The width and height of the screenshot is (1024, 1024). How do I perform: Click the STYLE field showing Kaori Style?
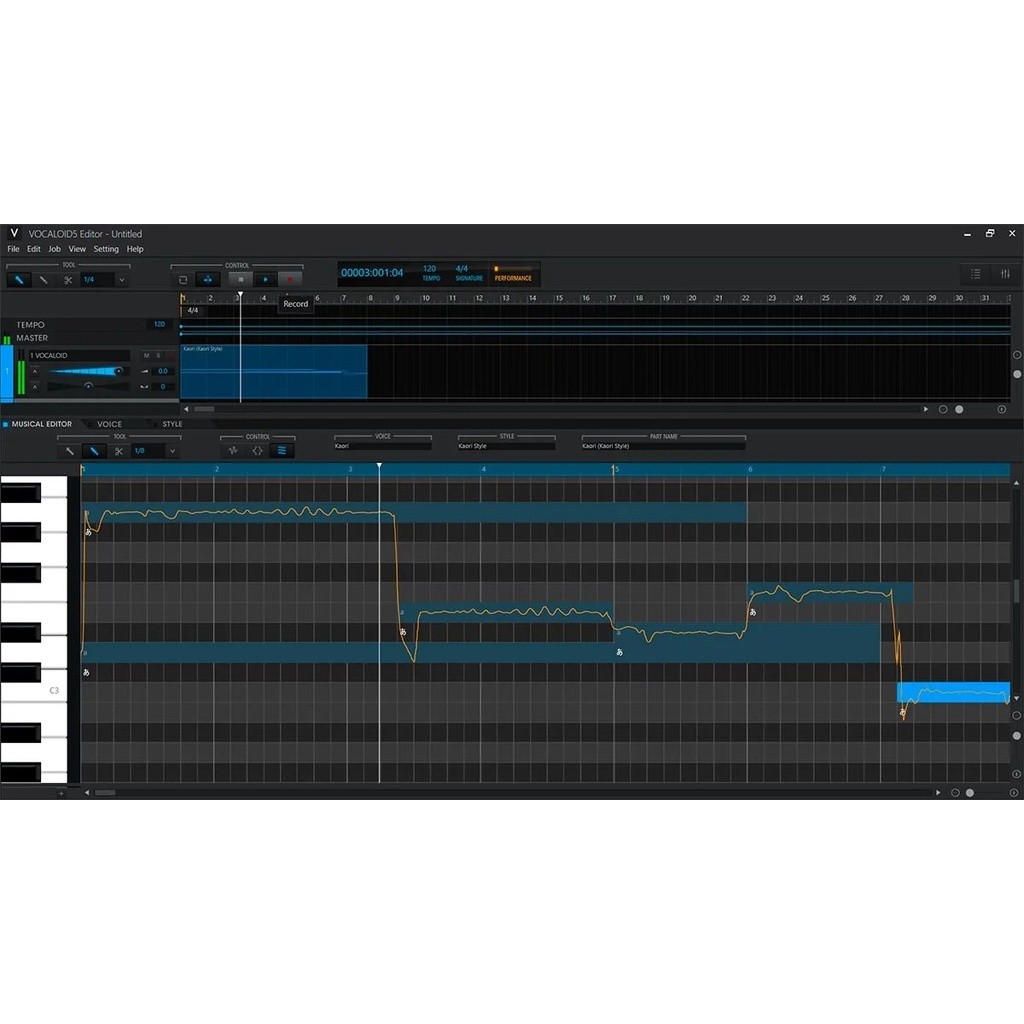pyautogui.click(x=506, y=446)
